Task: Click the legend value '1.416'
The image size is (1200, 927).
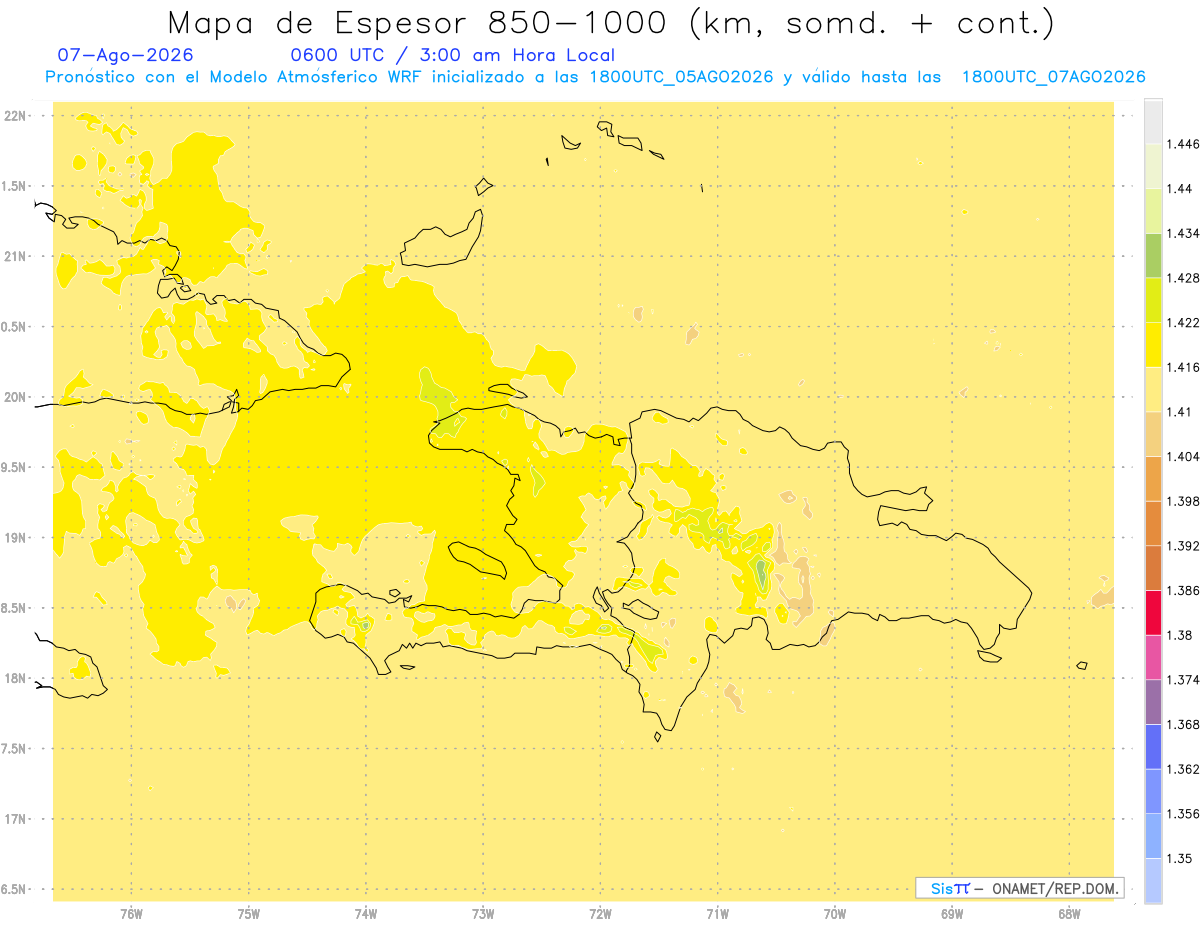Action: (1182, 367)
